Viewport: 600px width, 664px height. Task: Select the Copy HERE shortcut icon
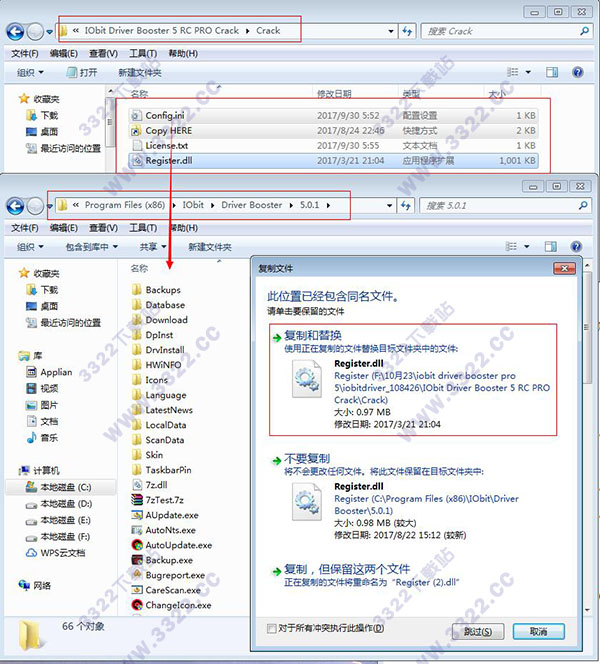[x=136, y=130]
